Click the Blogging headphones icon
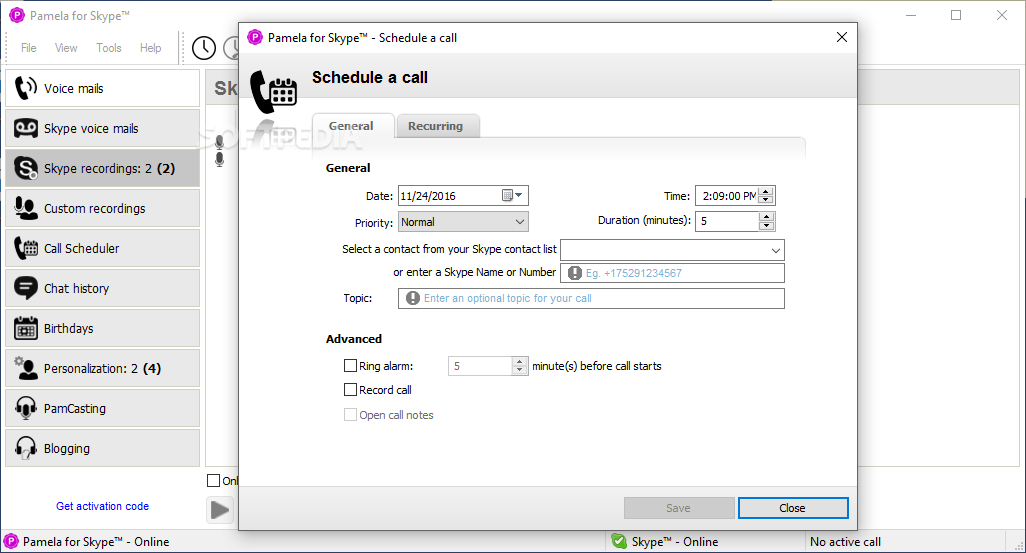Viewport: 1026px width, 553px height. point(26,448)
